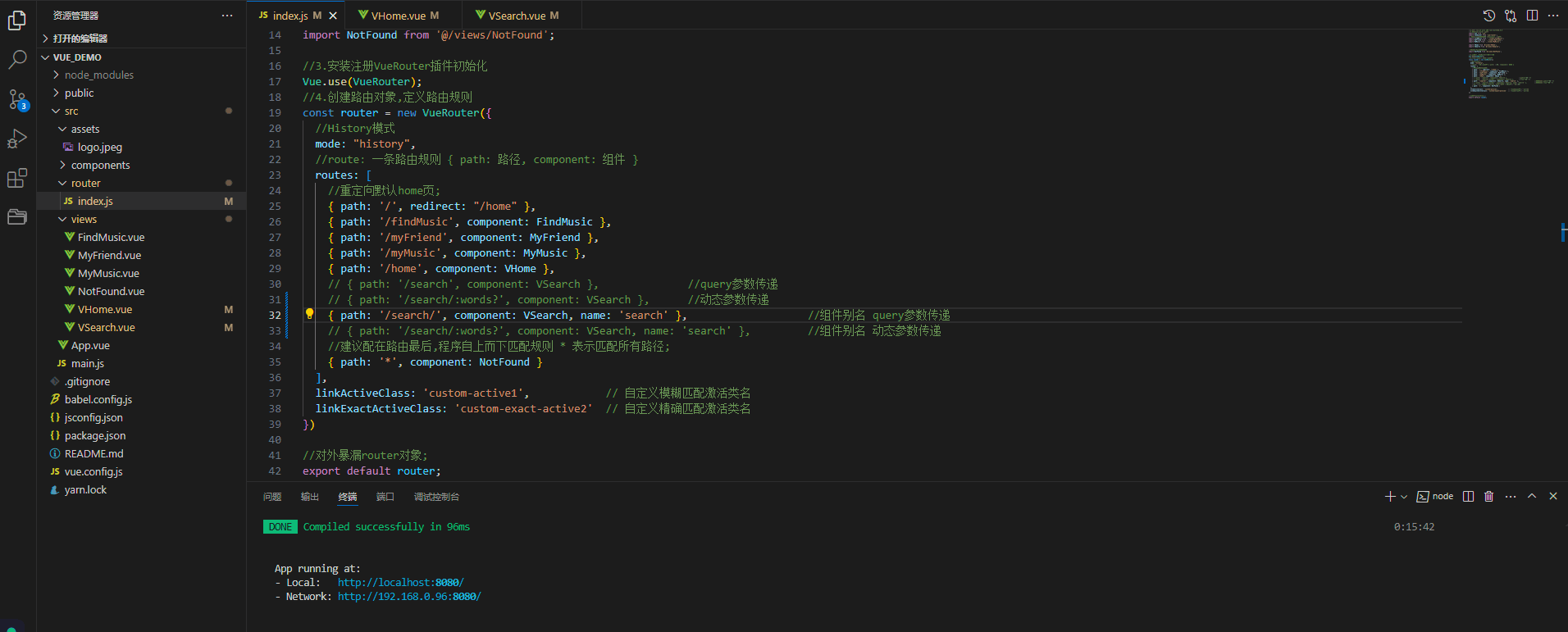Image resolution: width=1568 pixels, height=632 pixels.
Task: Open VSearch.vue in the file tree
Action: [x=142, y=328]
